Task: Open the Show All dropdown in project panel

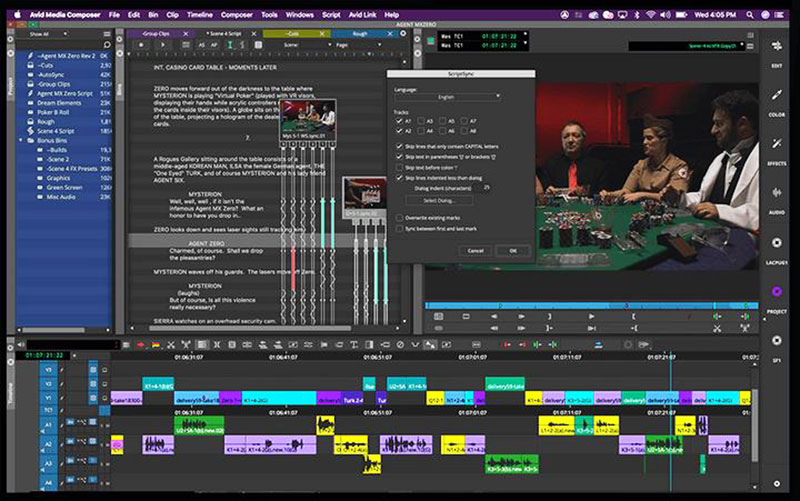Action: click(x=47, y=34)
